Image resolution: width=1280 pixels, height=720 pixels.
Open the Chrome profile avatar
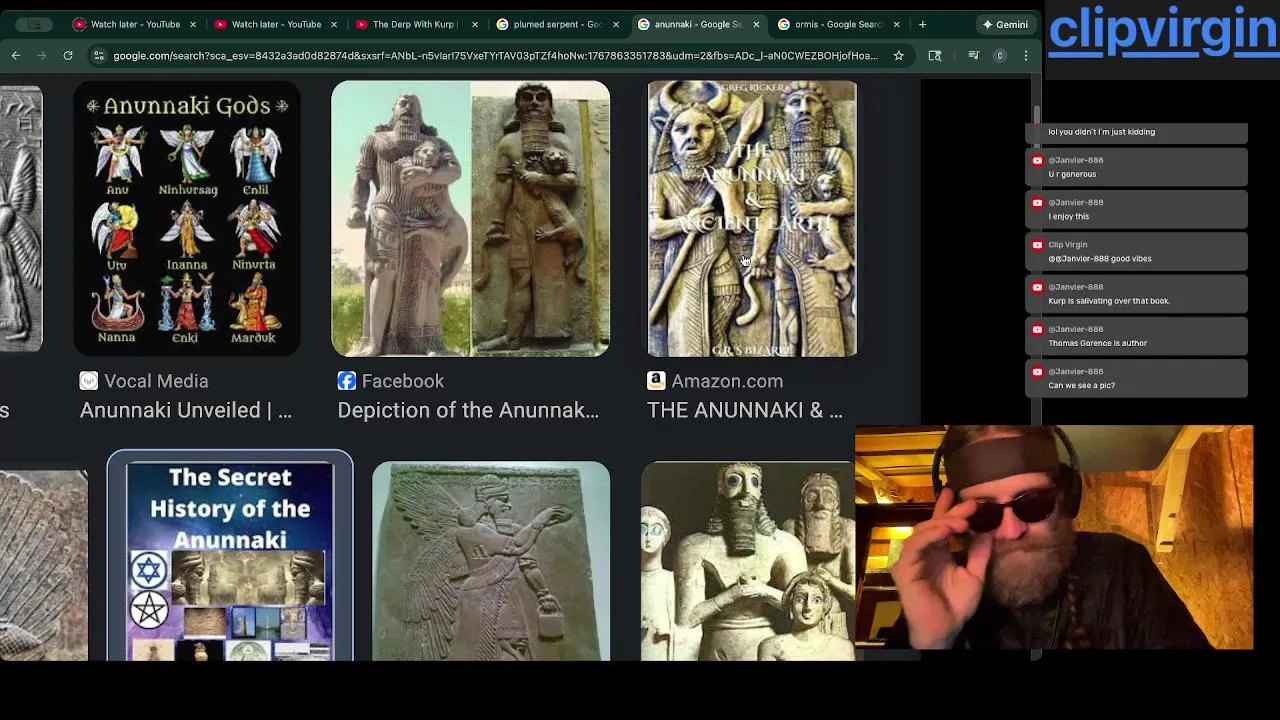(x=1000, y=56)
